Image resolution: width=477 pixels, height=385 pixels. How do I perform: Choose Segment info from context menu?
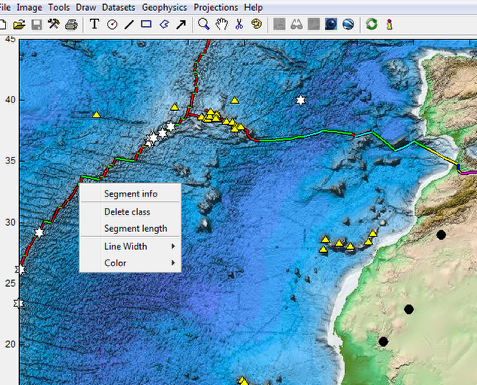[x=130, y=194]
